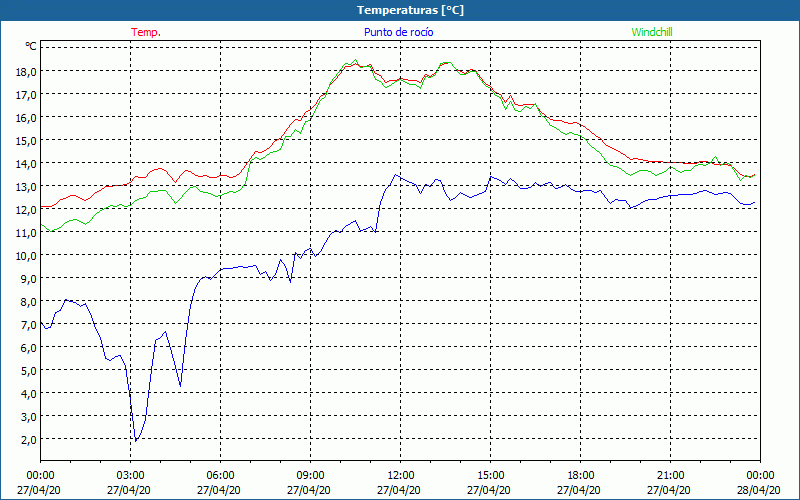Select the green 'Windchill' legend label
The width and height of the screenshot is (800, 500).
click(x=652, y=32)
